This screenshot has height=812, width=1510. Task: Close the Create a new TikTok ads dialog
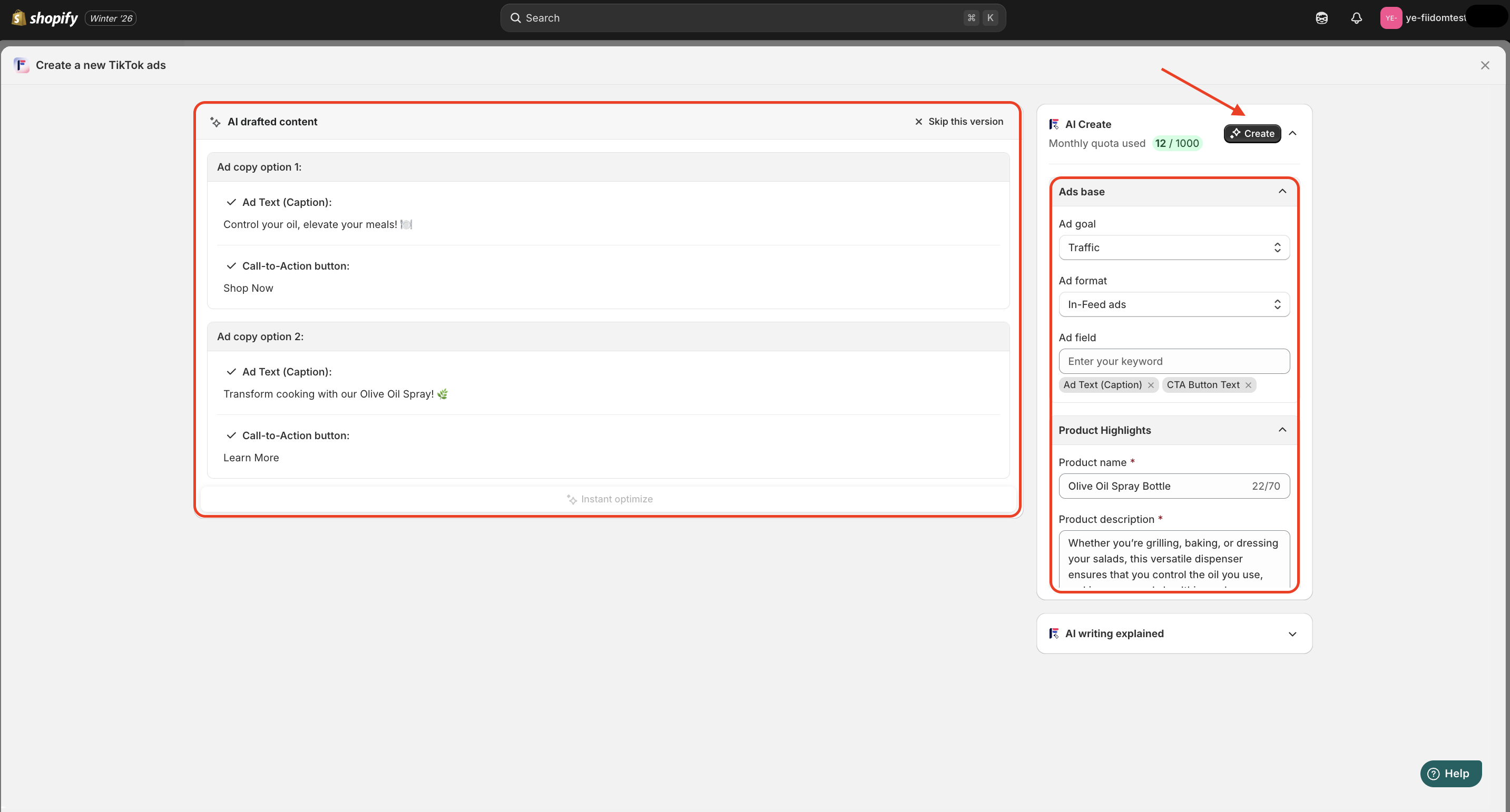pos(1485,65)
